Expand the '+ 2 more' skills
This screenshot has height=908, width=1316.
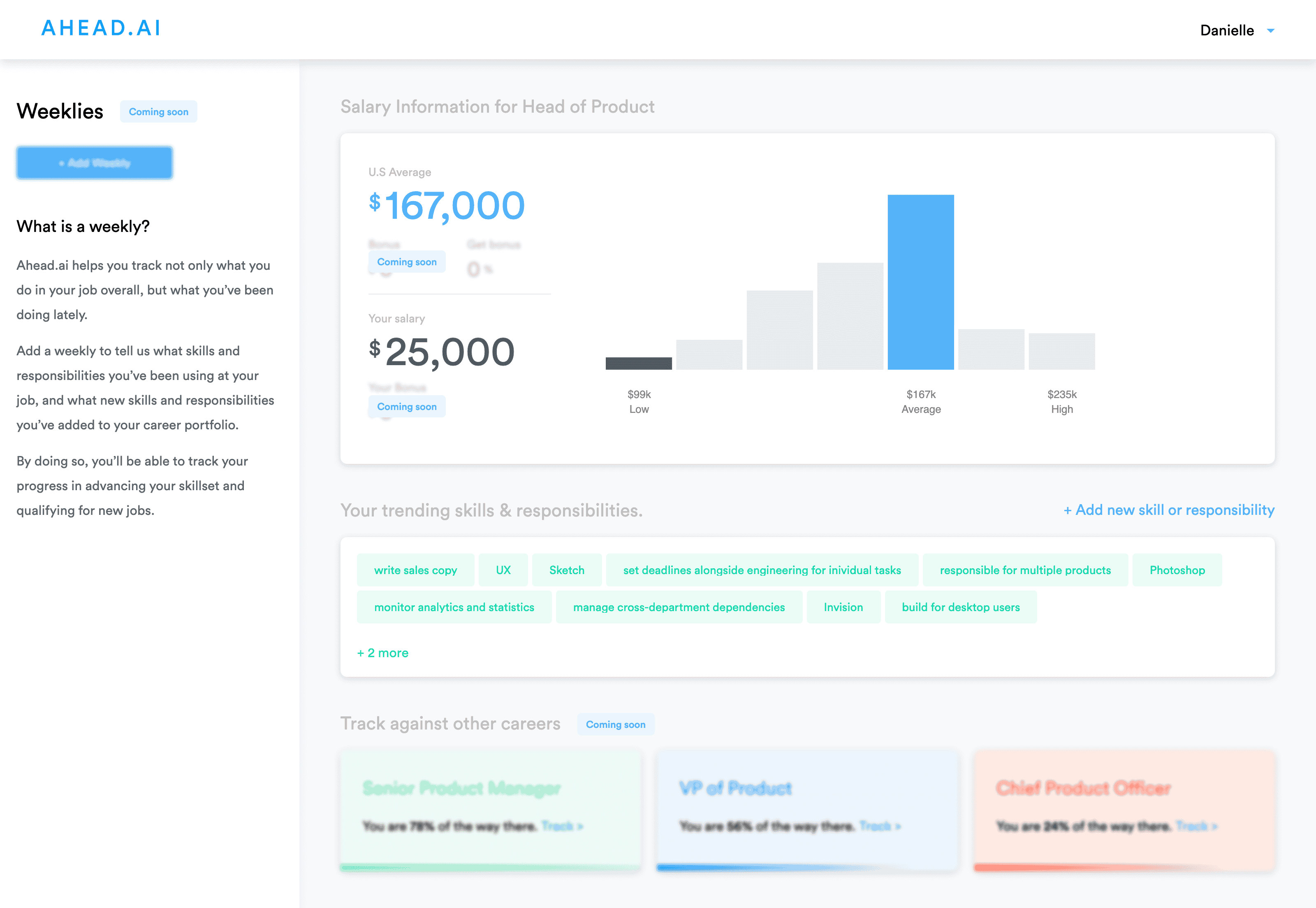pyautogui.click(x=382, y=653)
